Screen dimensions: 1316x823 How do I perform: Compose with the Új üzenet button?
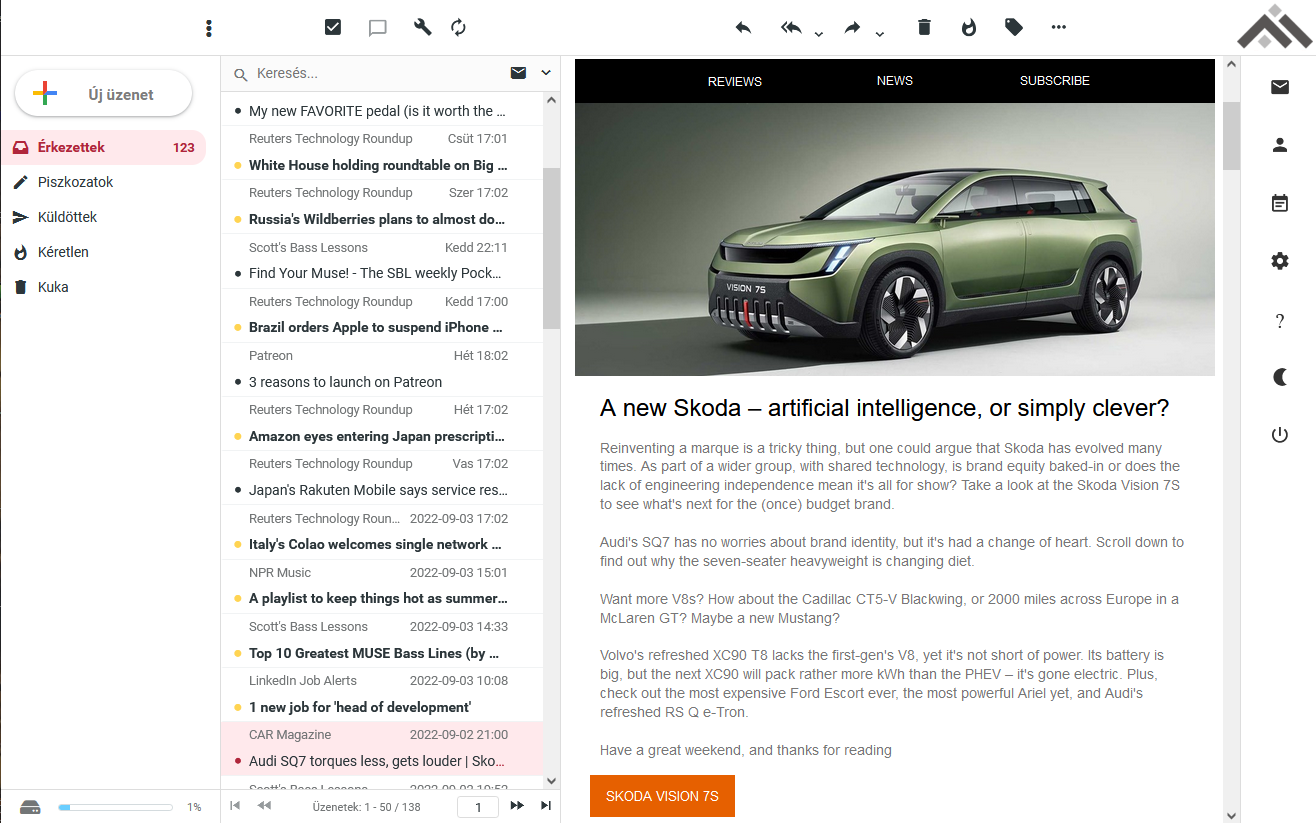click(x=103, y=94)
